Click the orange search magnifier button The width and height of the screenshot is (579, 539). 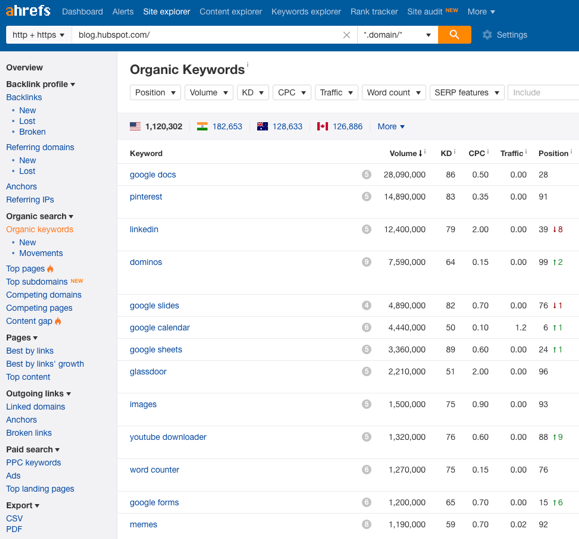coord(454,35)
